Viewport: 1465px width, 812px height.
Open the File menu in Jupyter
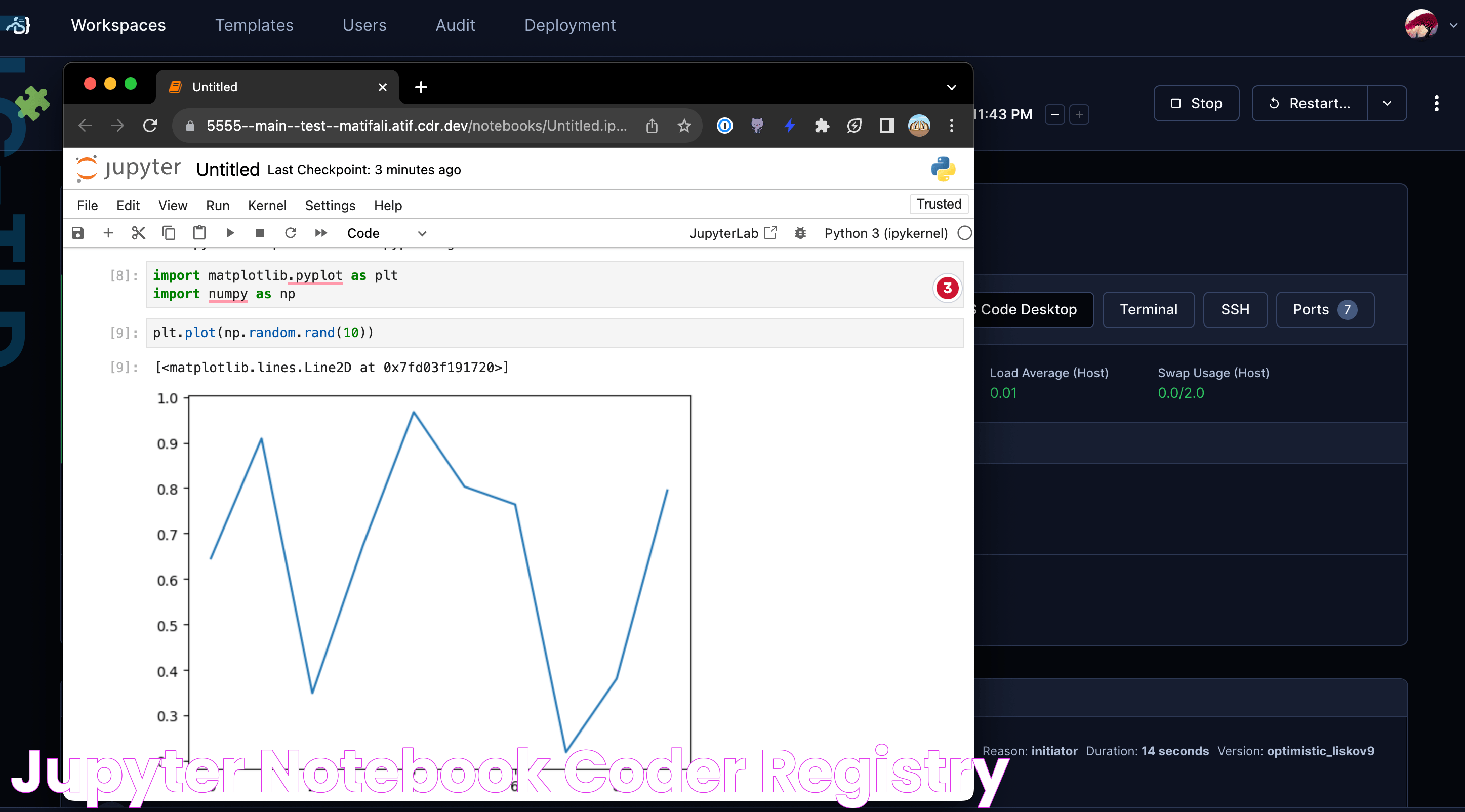point(87,205)
